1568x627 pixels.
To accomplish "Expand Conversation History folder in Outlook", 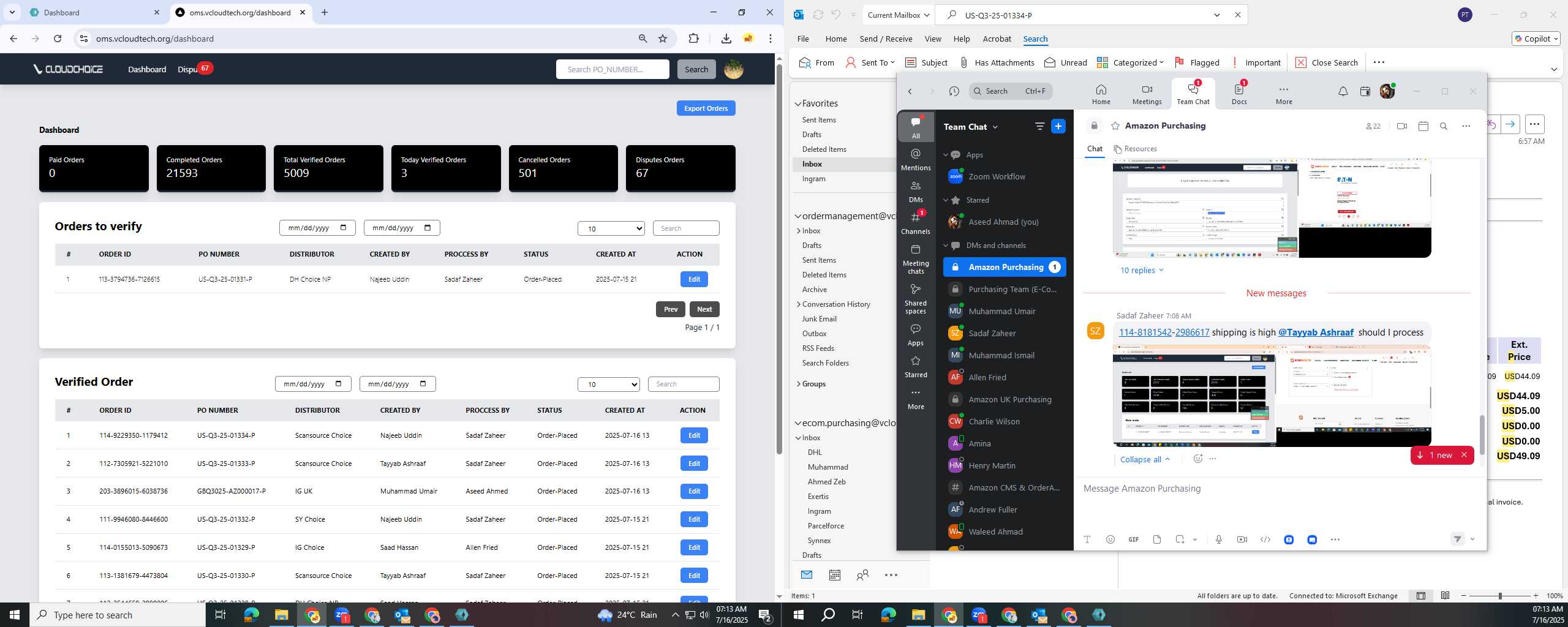I will coord(799,304).
